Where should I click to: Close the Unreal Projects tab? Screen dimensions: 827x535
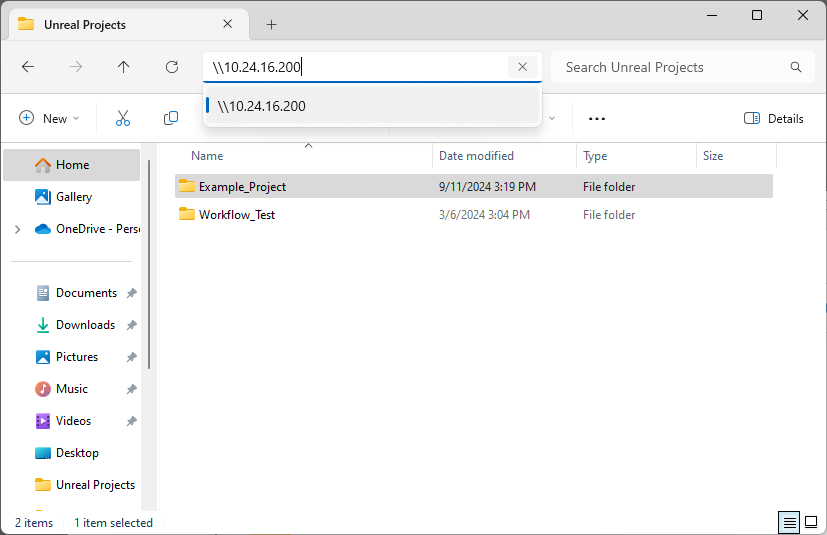tap(228, 24)
